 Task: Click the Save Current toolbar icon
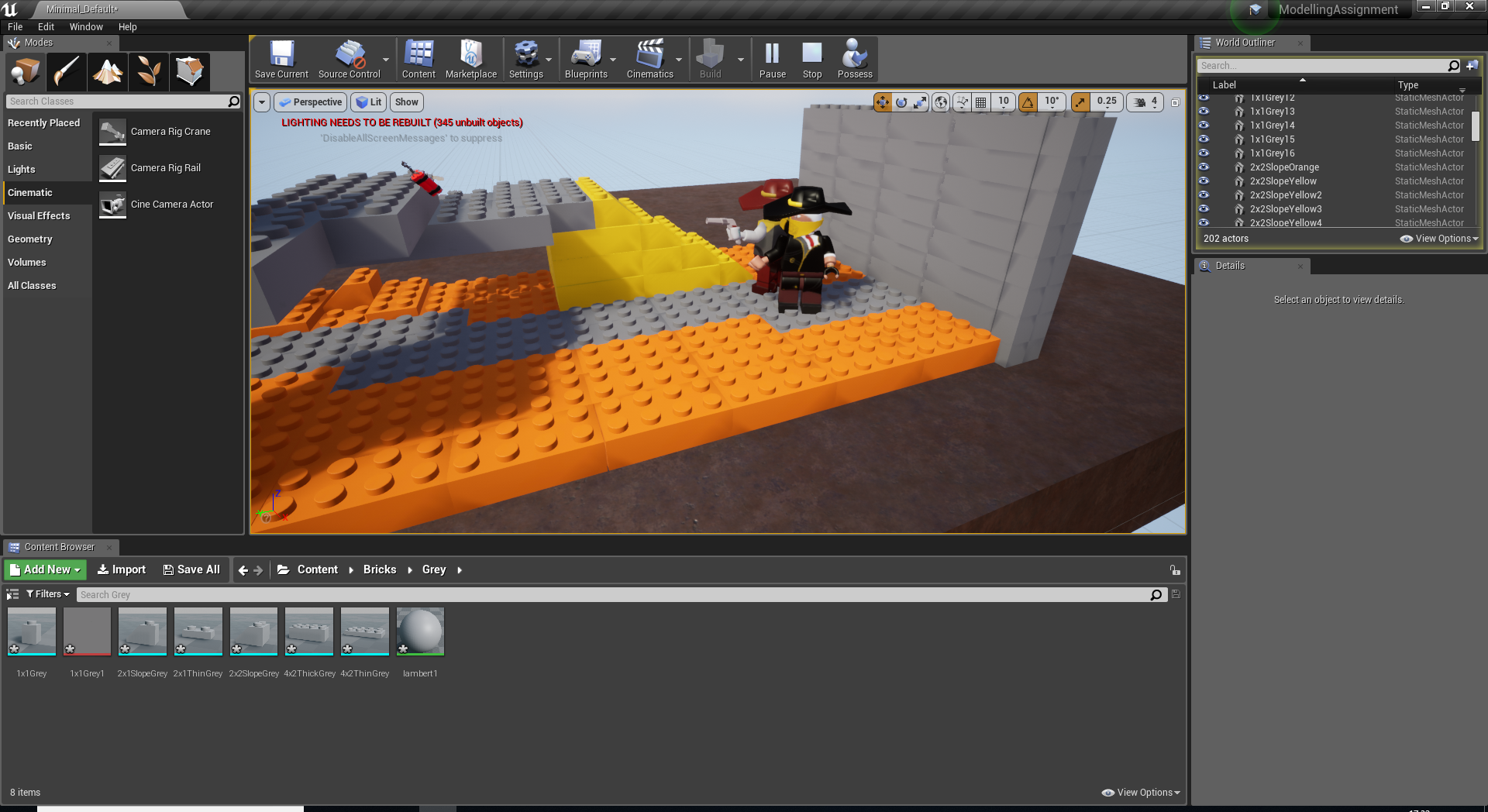(x=281, y=59)
